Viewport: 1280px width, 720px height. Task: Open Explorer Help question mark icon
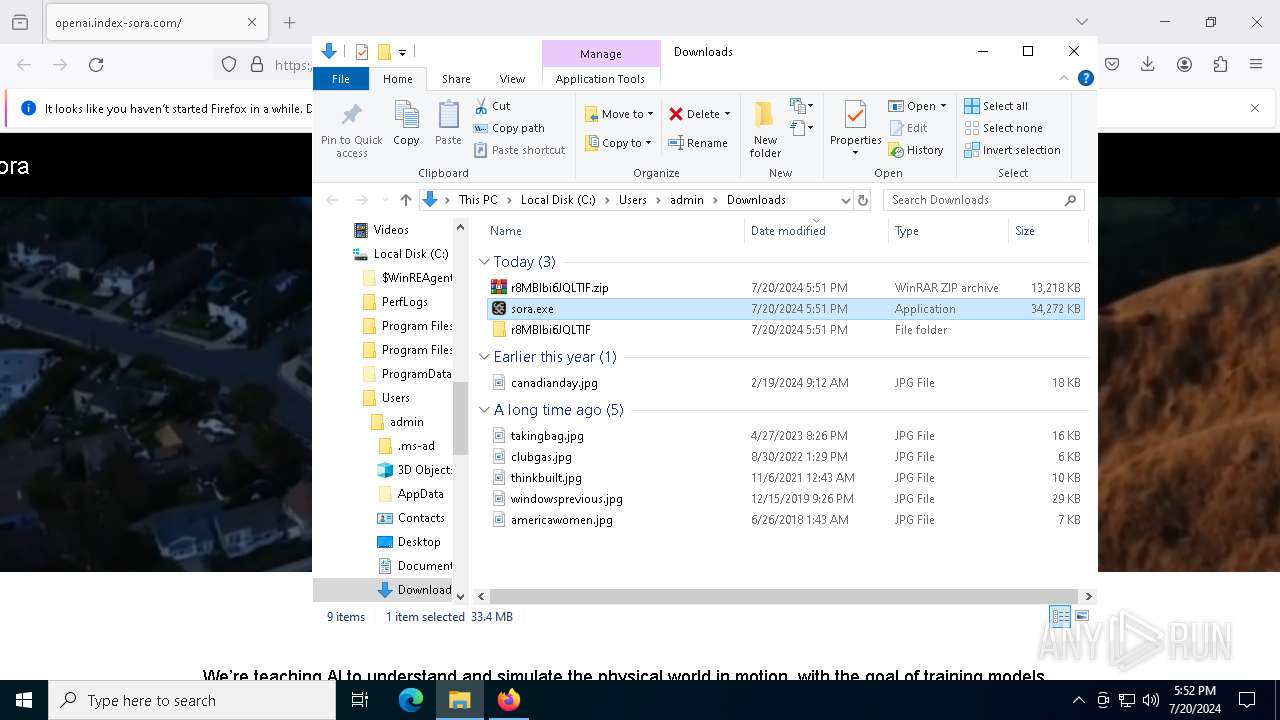pos(1085,78)
